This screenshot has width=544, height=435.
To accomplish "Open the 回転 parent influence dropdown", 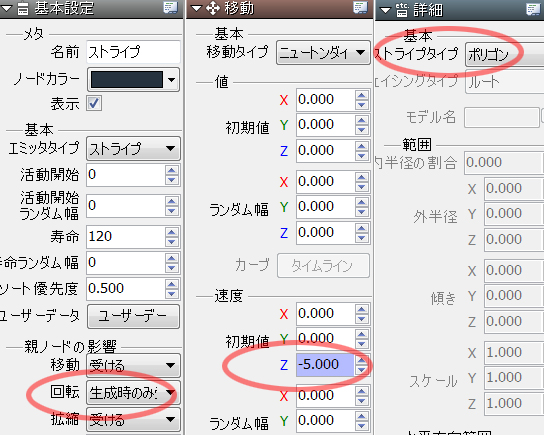I will click(x=133, y=393).
